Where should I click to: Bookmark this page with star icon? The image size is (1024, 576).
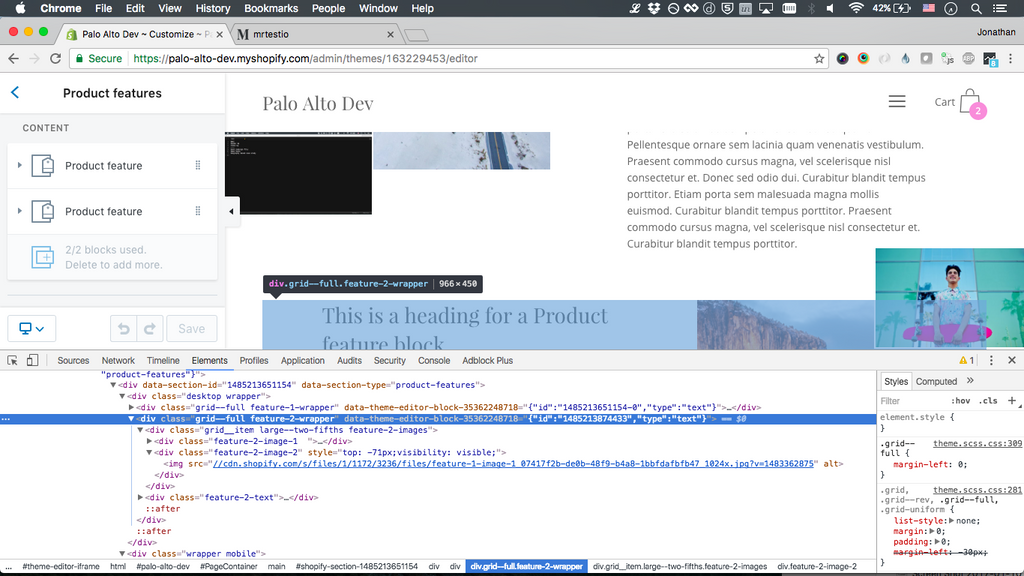(819, 58)
